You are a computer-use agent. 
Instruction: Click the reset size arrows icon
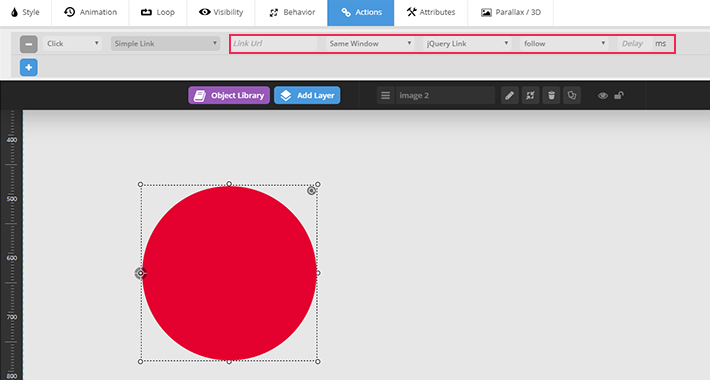coord(530,96)
